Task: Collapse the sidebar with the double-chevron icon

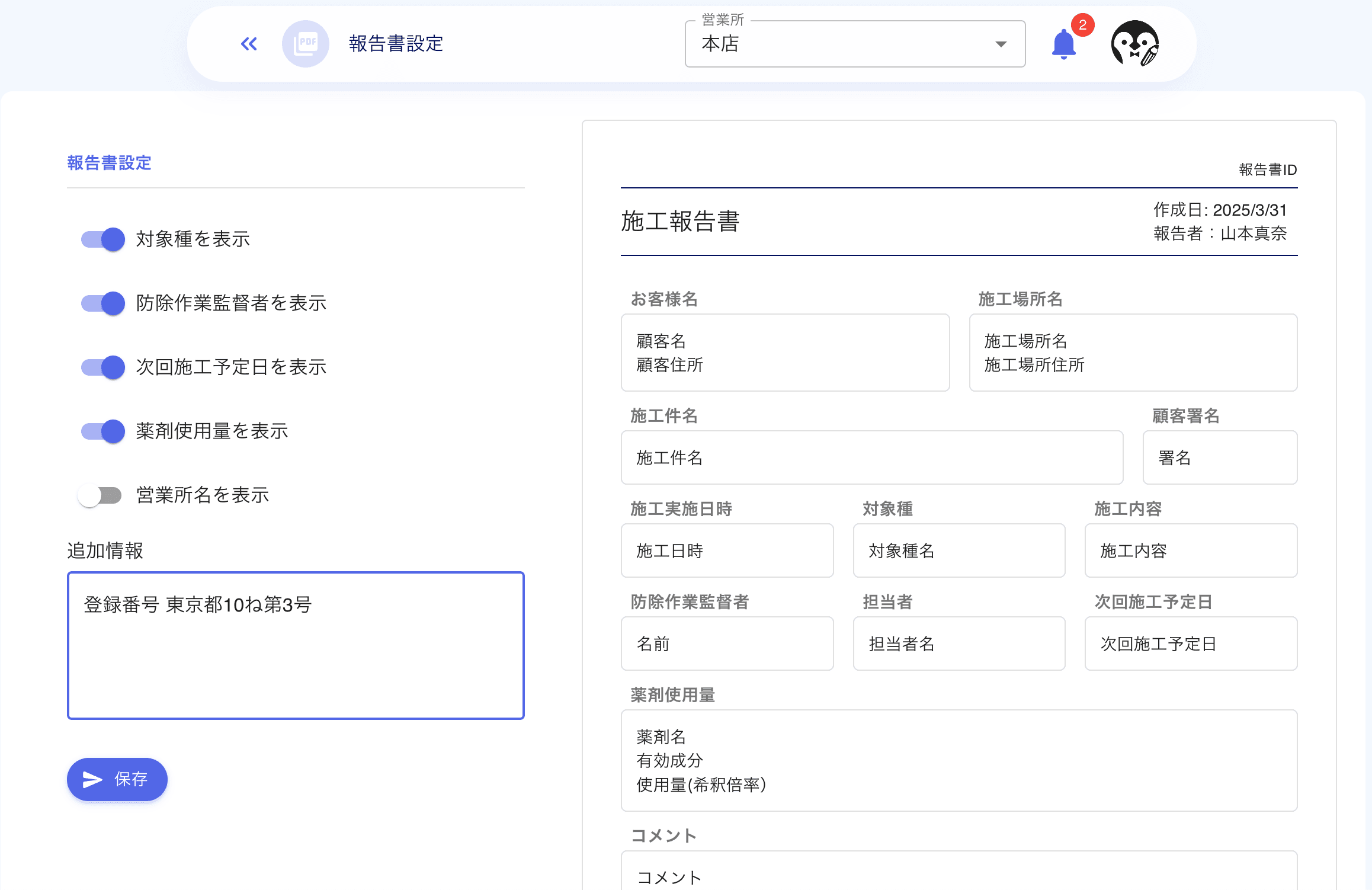Action: point(248,43)
